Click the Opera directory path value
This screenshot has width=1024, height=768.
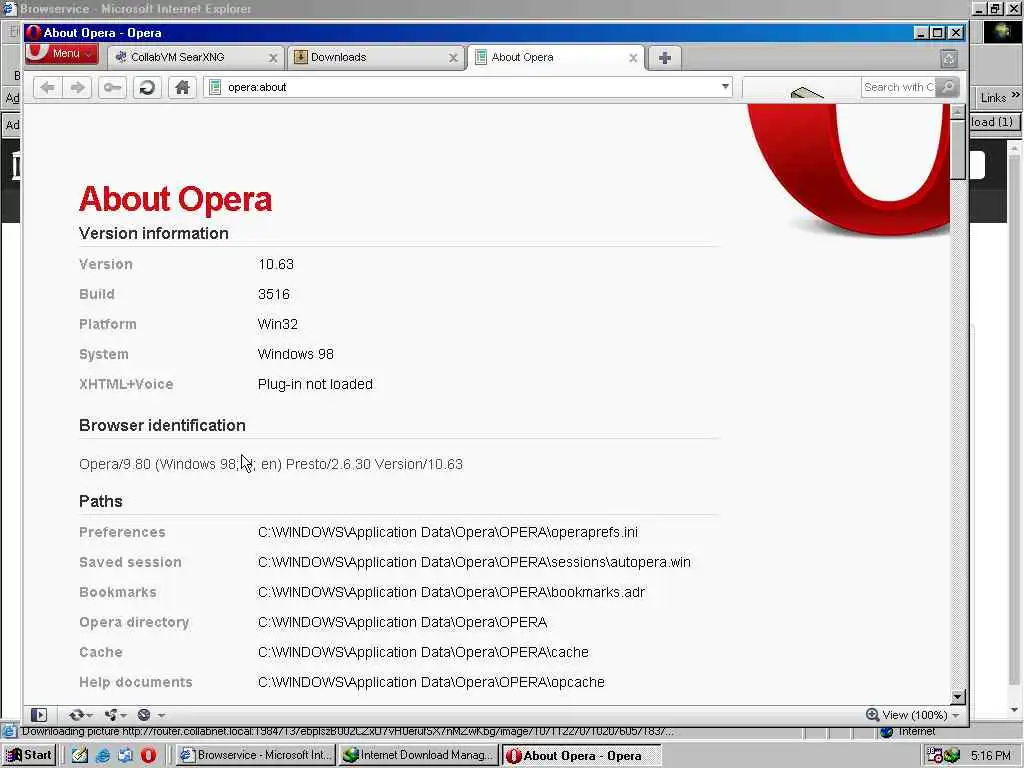coord(402,622)
